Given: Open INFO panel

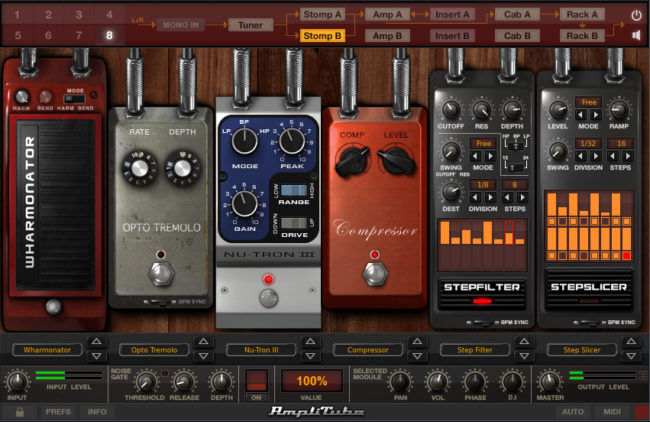Looking at the screenshot, I should tap(97, 412).
